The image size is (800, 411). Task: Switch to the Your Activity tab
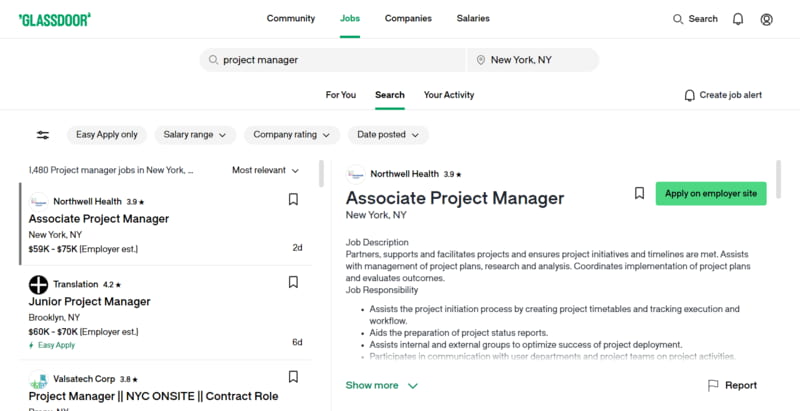click(x=449, y=95)
